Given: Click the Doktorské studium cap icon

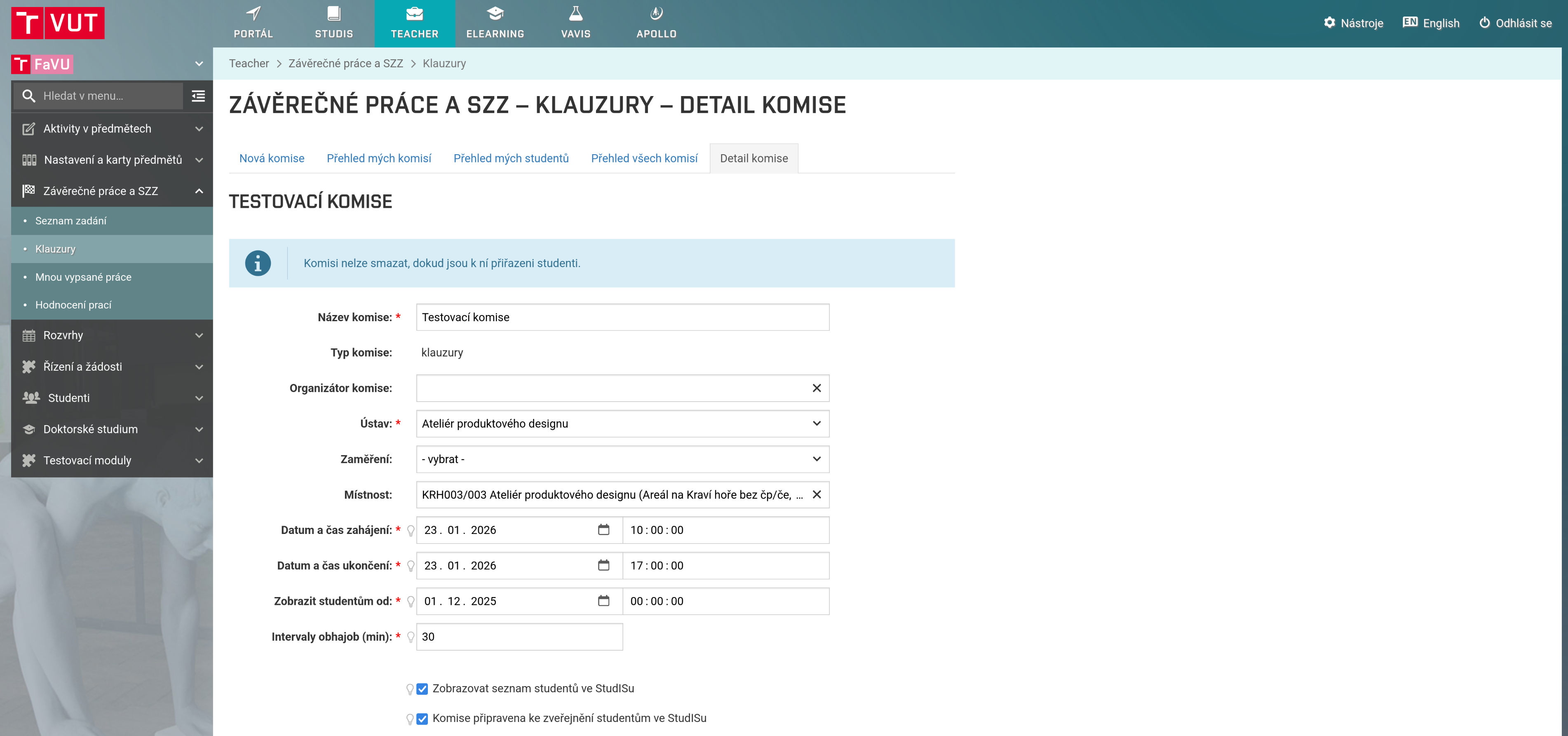Looking at the screenshot, I should tap(28, 429).
